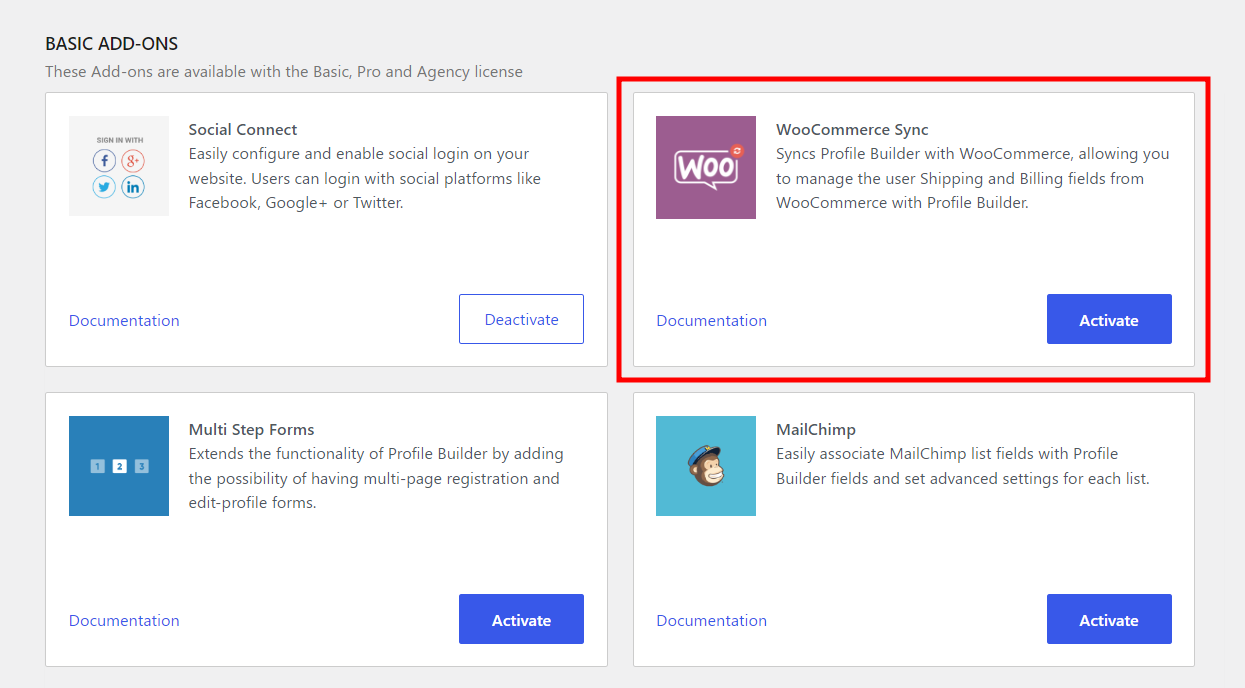Click the Twitter bird icon in Social Connect thumbnail

pyautogui.click(x=105, y=187)
